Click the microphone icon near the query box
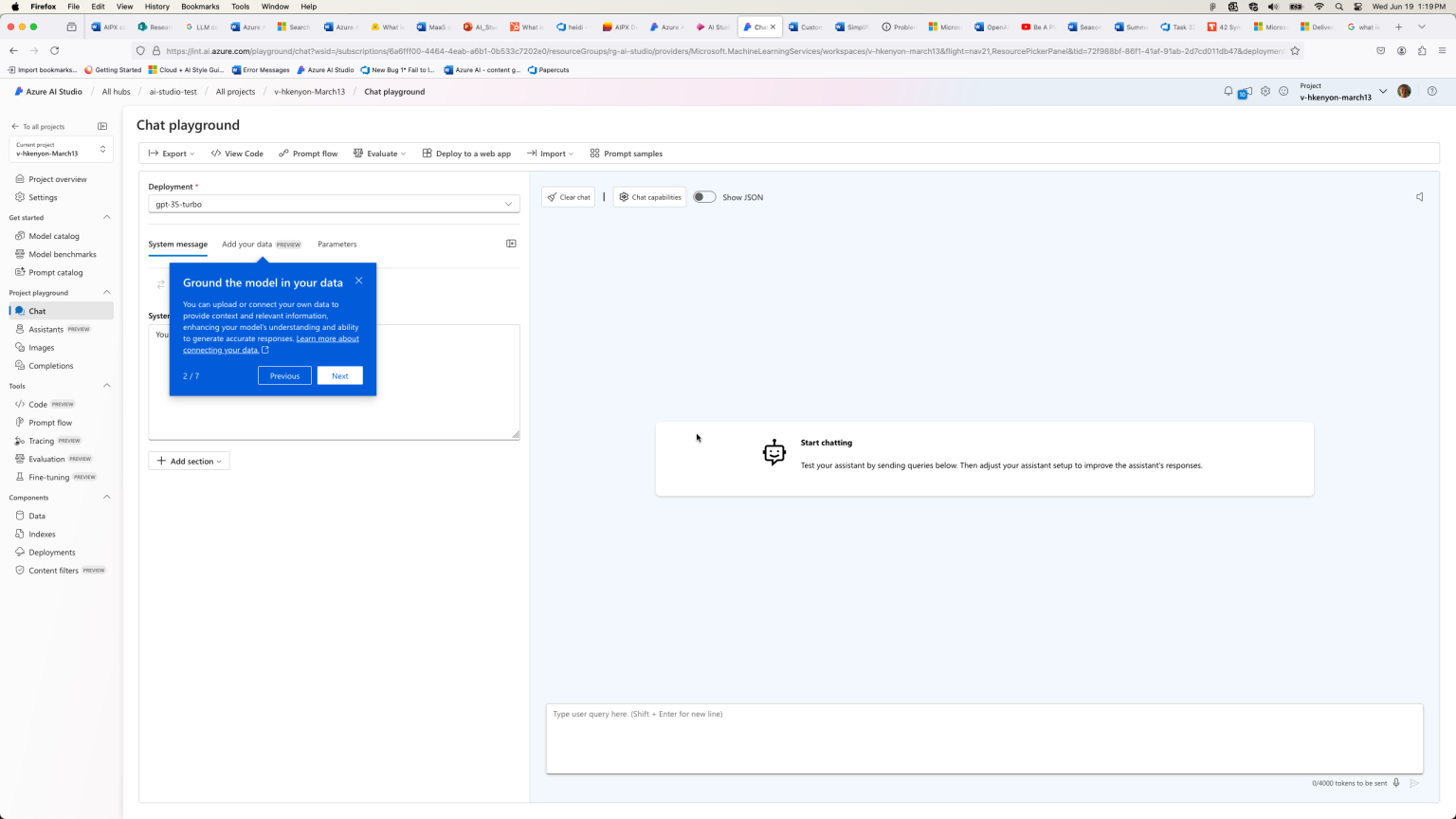 (1395, 782)
